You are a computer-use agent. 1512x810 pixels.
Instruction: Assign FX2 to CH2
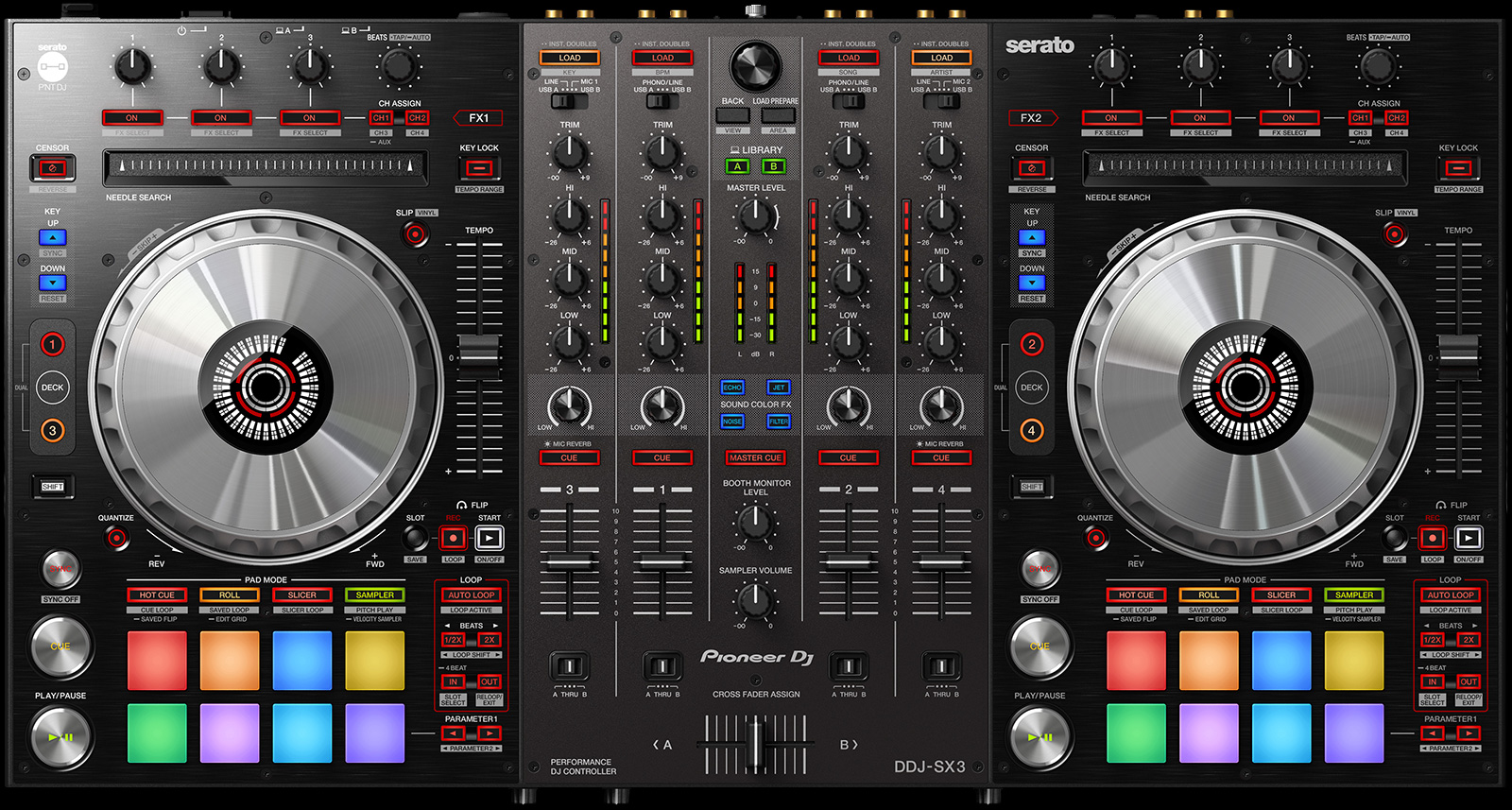pos(1397,118)
